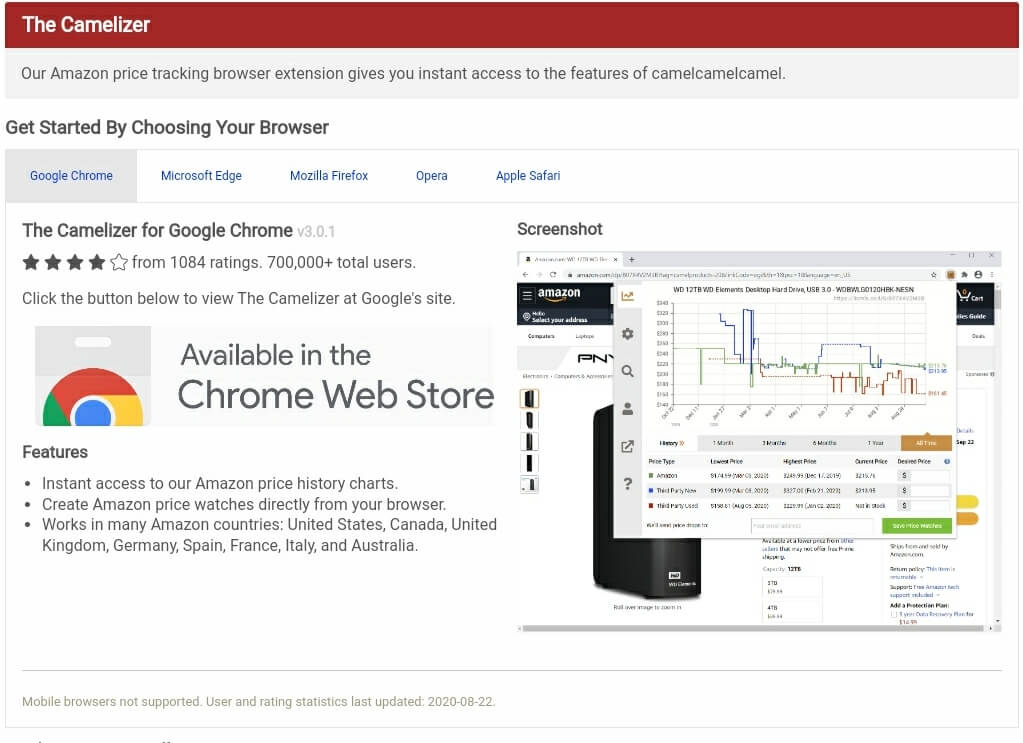Click the version number "v3.0.1"
Viewport: 1023px width, 743px height.
[x=316, y=232]
